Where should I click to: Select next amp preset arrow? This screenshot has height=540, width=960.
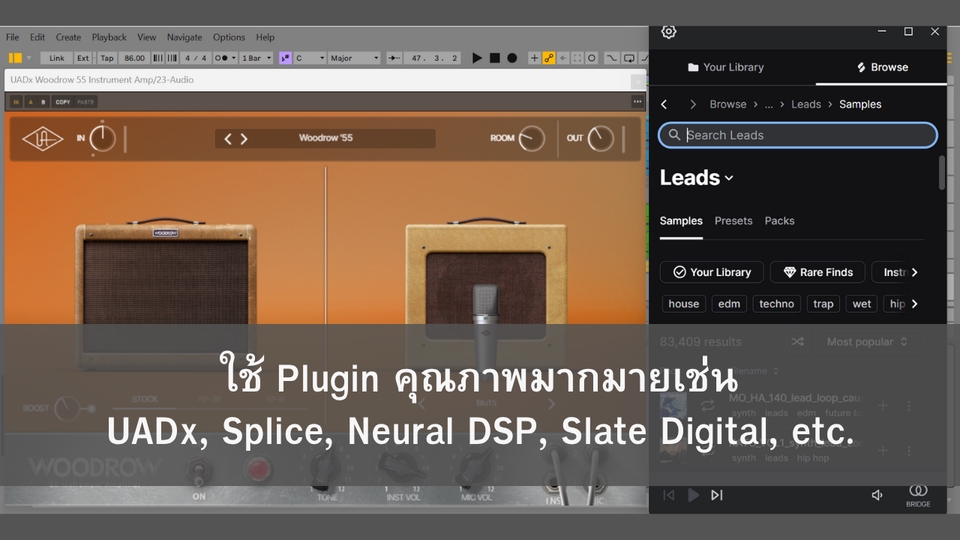[244, 139]
